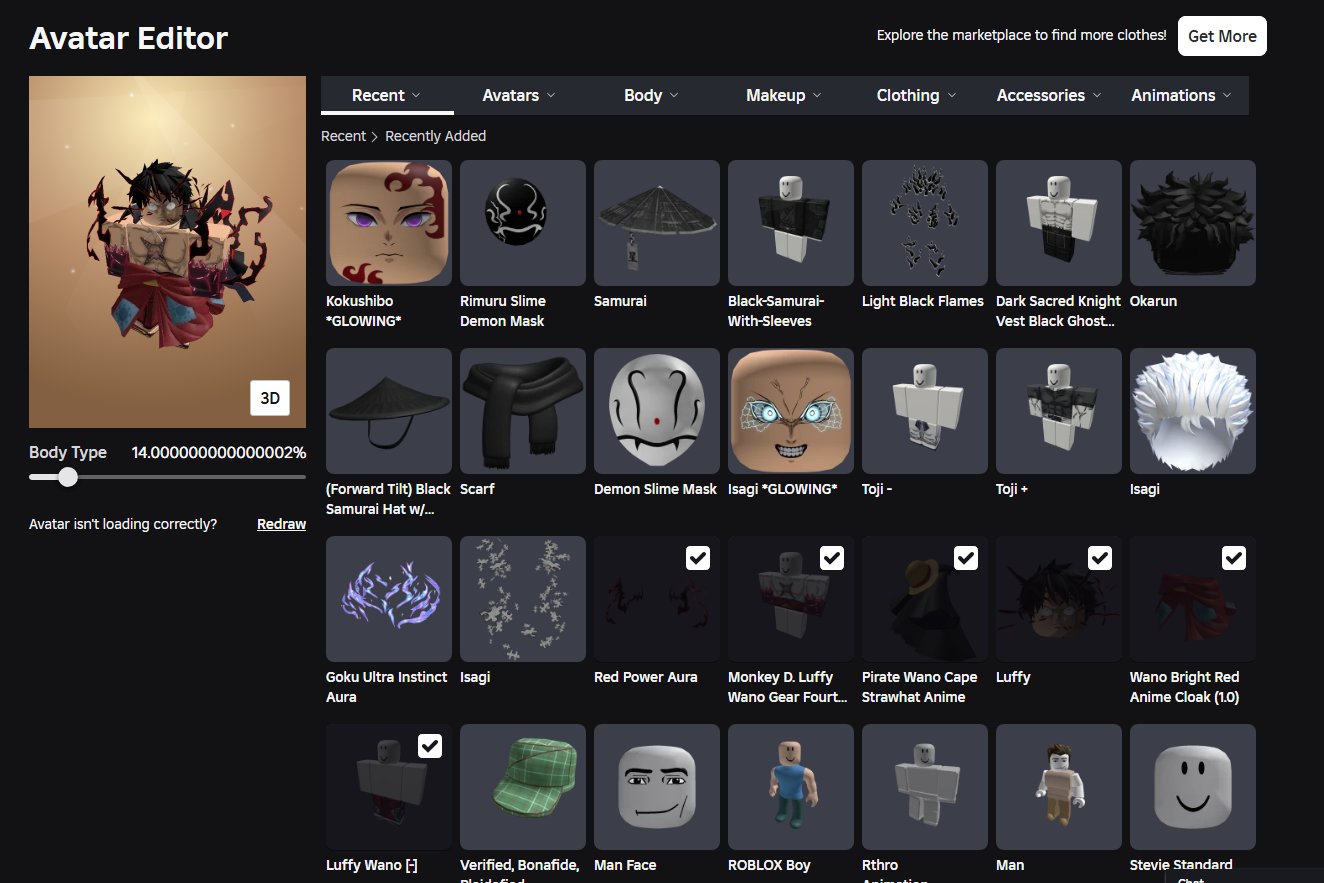Image resolution: width=1324 pixels, height=883 pixels.
Task: Open the Animations tab
Action: pyautogui.click(x=1182, y=95)
